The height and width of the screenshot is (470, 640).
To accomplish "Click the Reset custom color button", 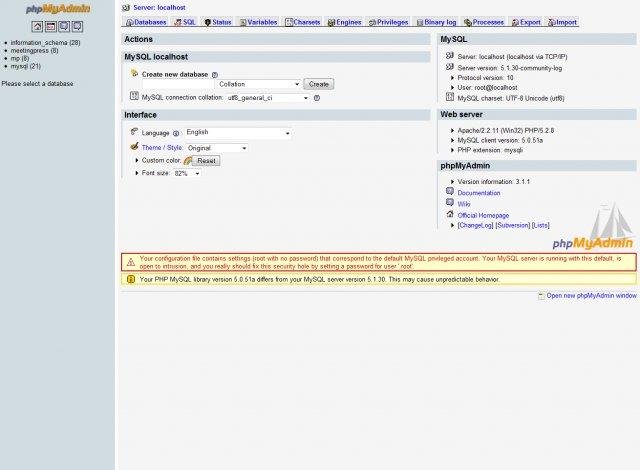I will point(206,161).
